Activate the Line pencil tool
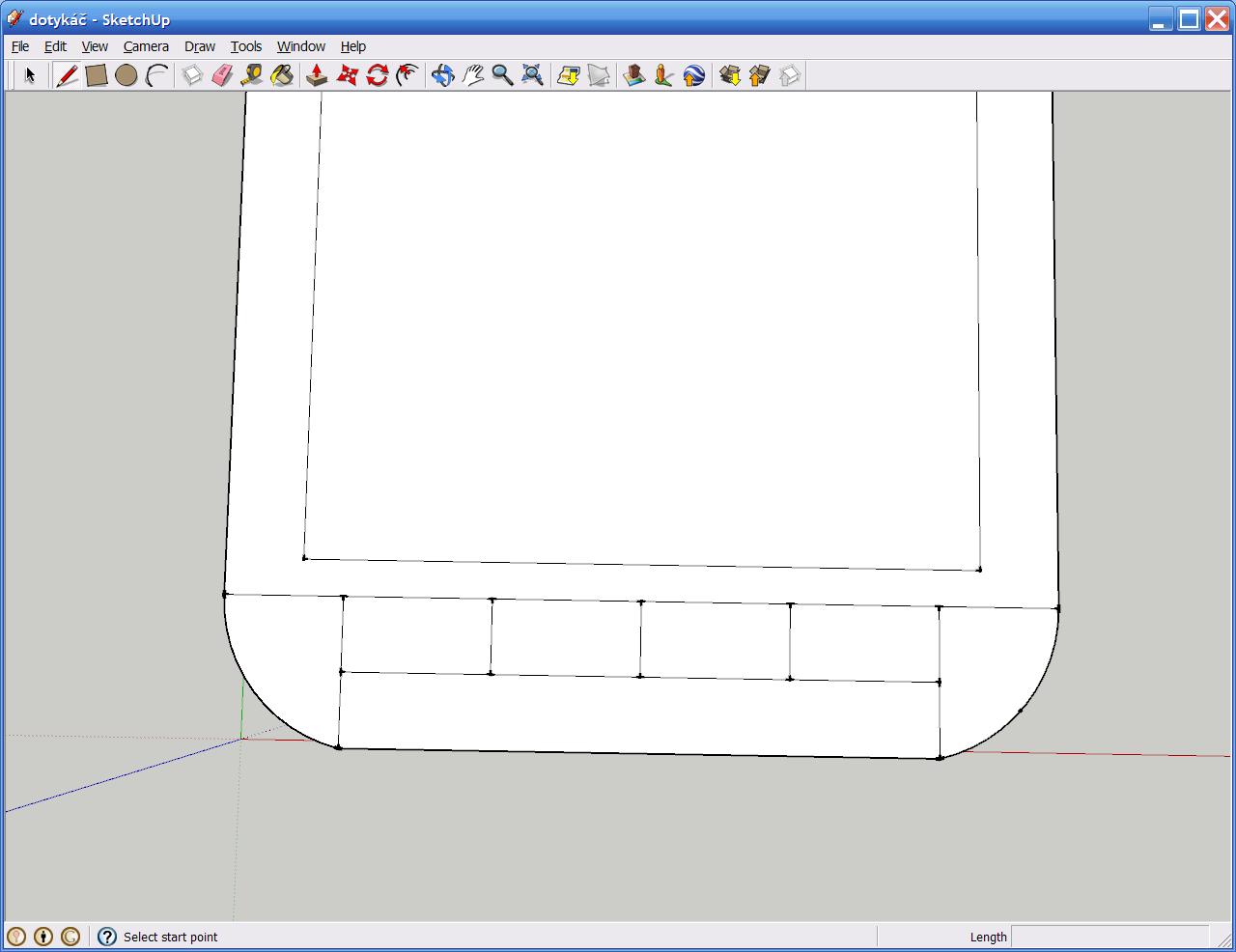Image resolution: width=1236 pixels, height=952 pixels. pyautogui.click(x=67, y=75)
